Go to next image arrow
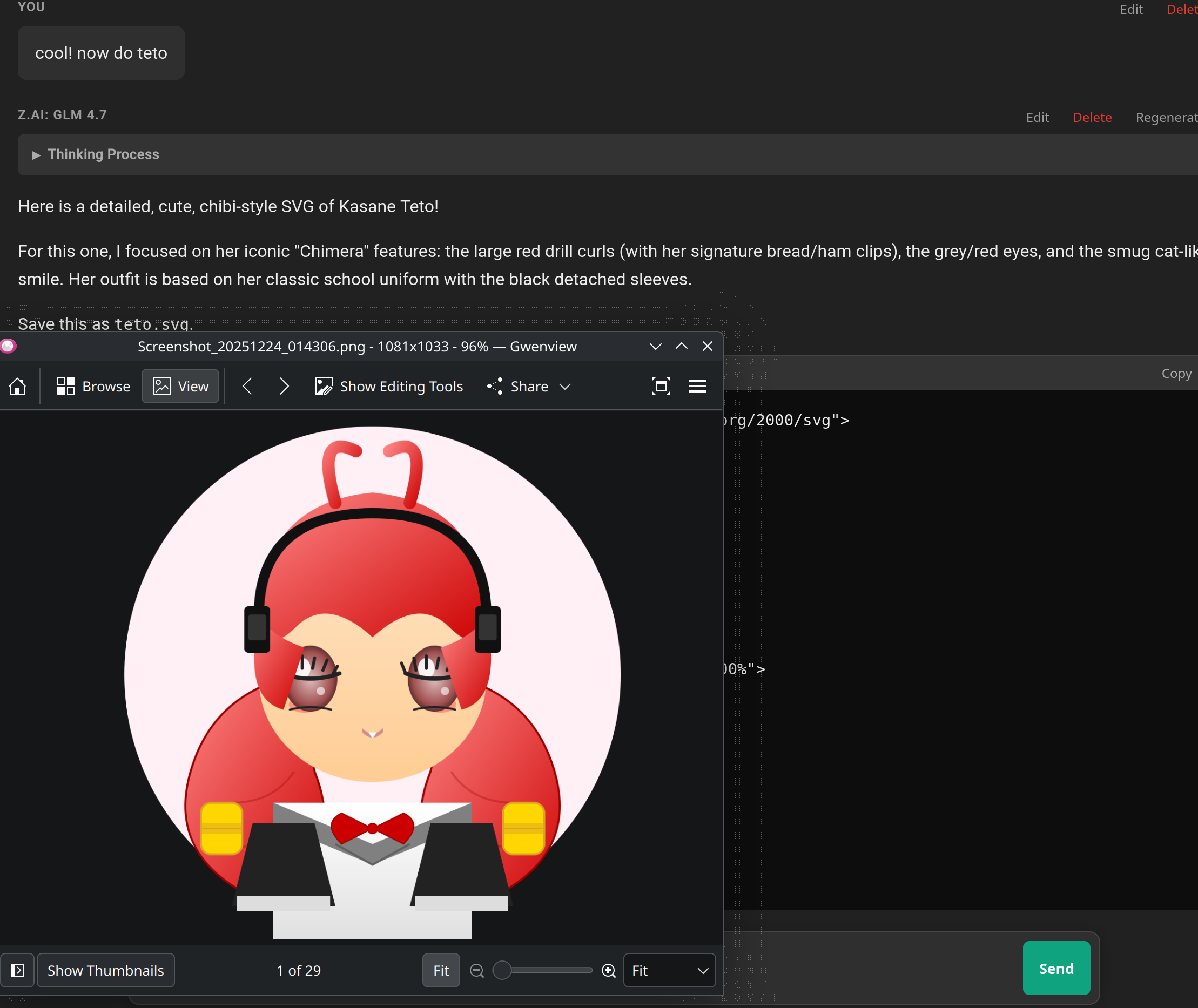 pyautogui.click(x=284, y=387)
